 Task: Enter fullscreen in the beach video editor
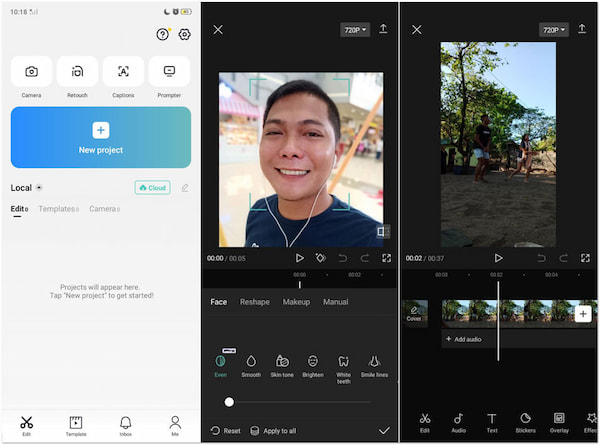click(x=585, y=258)
